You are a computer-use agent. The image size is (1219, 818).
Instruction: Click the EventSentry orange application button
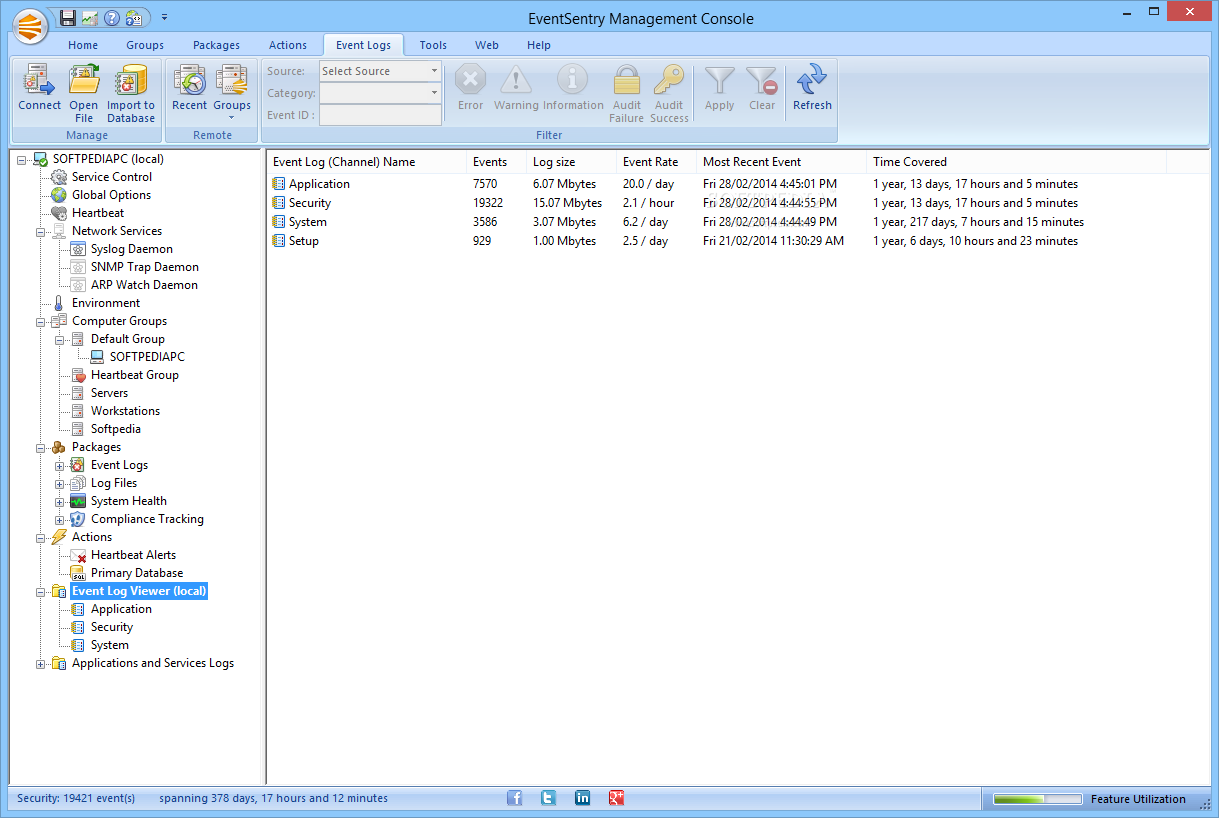tap(32, 25)
